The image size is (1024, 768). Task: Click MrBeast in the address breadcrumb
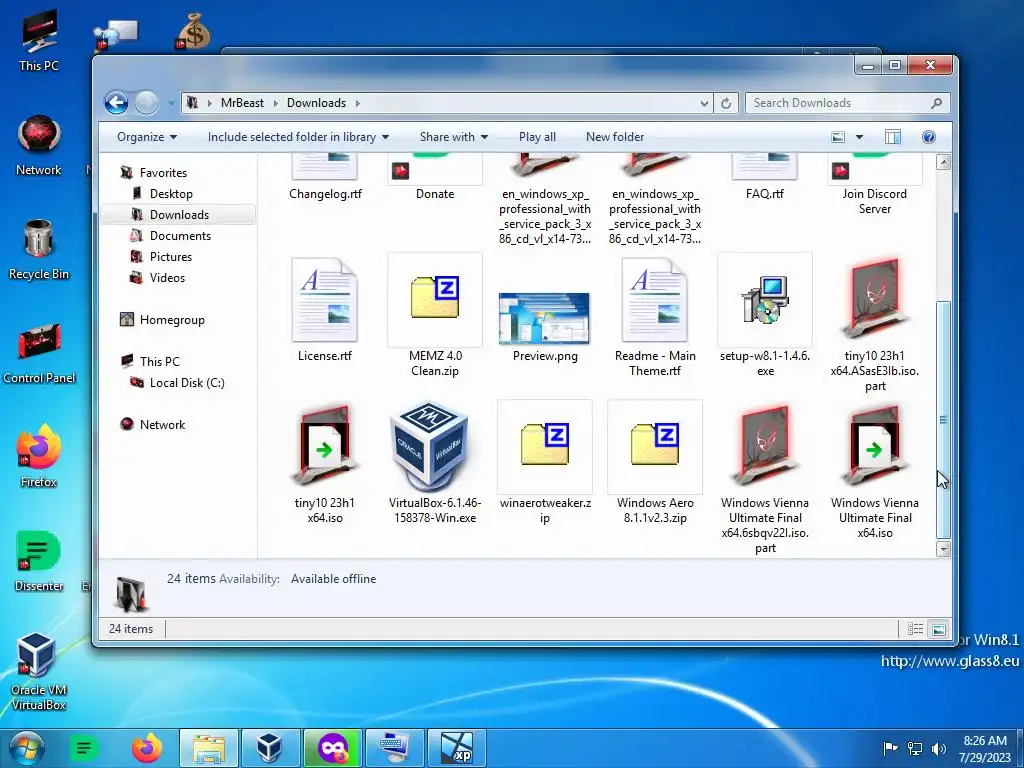click(x=242, y=103)
